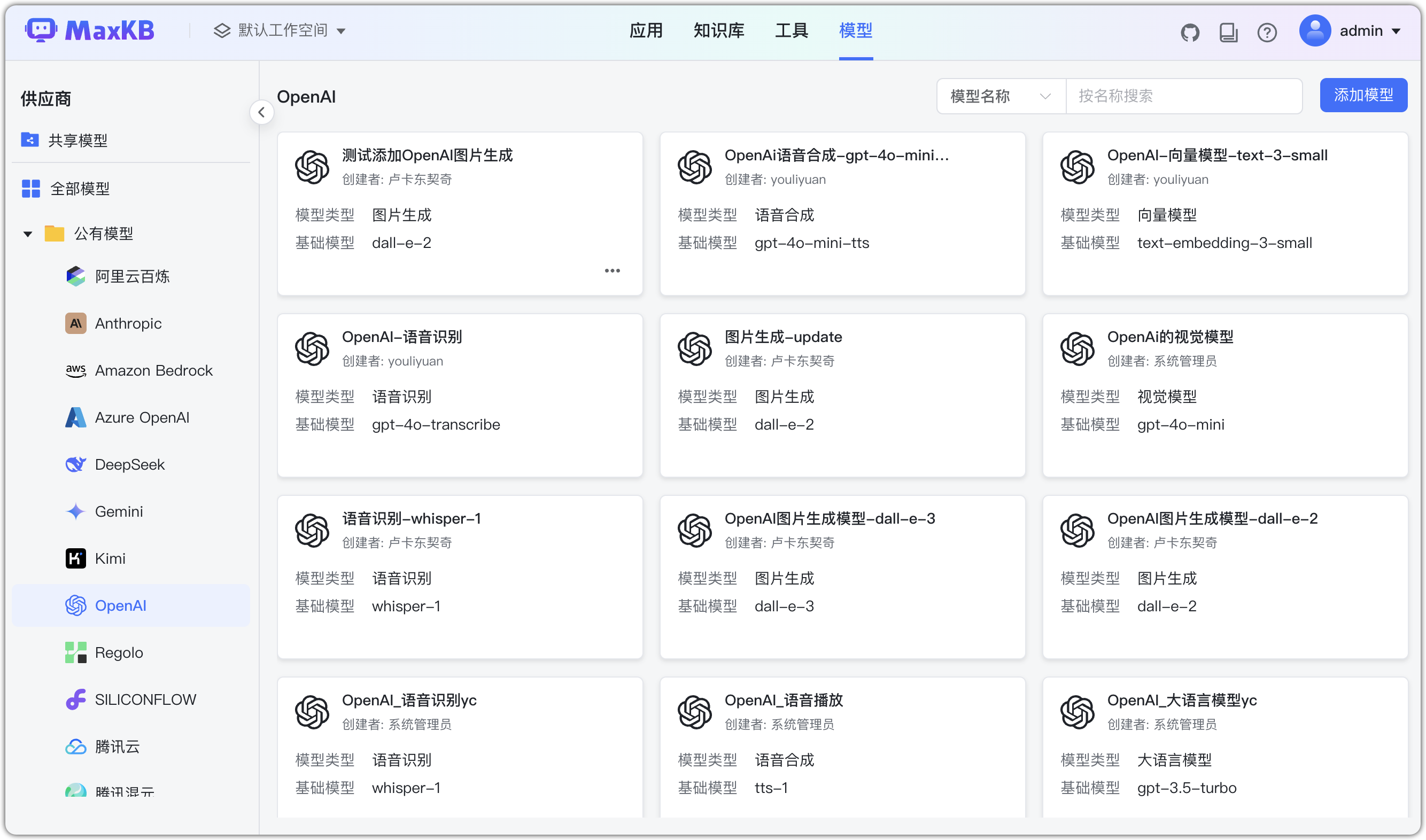Viewport: 1426px width, 840px height.
Task: Open the OpenAI_大语言模型yc card title
Action: tap(1181, 700)
